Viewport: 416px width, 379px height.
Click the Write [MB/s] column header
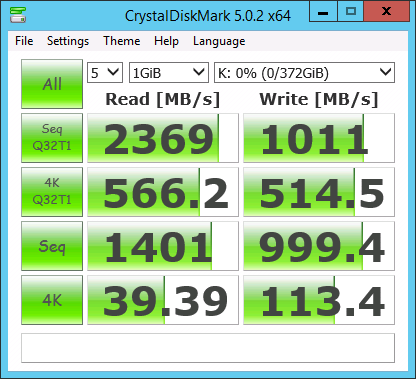319,99
